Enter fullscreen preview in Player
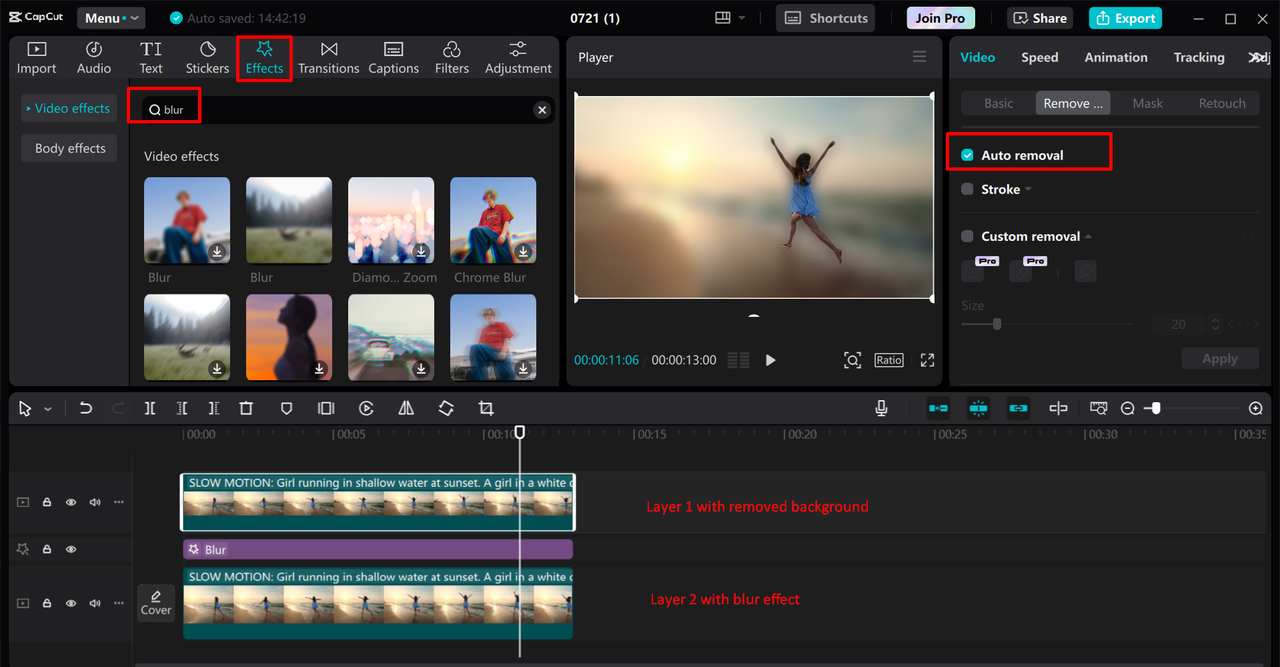 click(927, 360)
